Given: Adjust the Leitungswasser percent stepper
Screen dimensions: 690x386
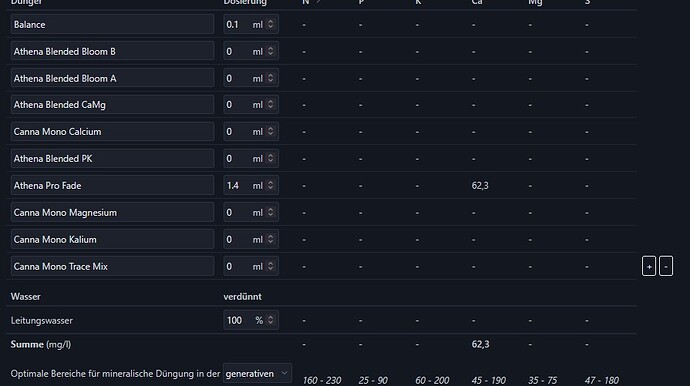Looking at the screenshot, I should coord(271,320).
